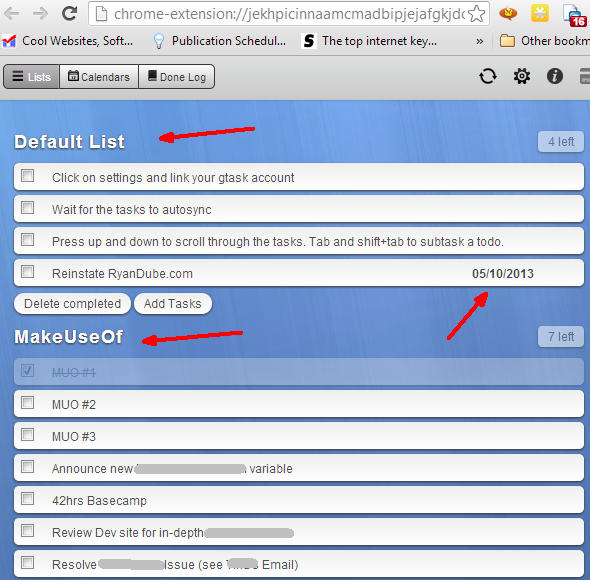
Task: Click the Reinstate RyanDube.com task text
Action: click(122, 274)
